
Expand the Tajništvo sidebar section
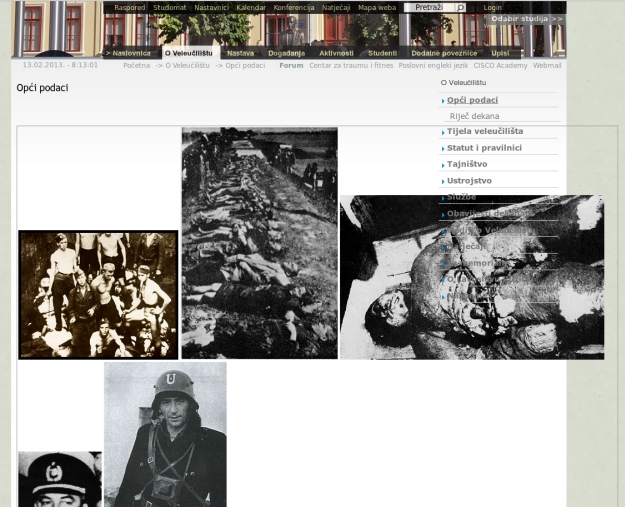(467, 165)
